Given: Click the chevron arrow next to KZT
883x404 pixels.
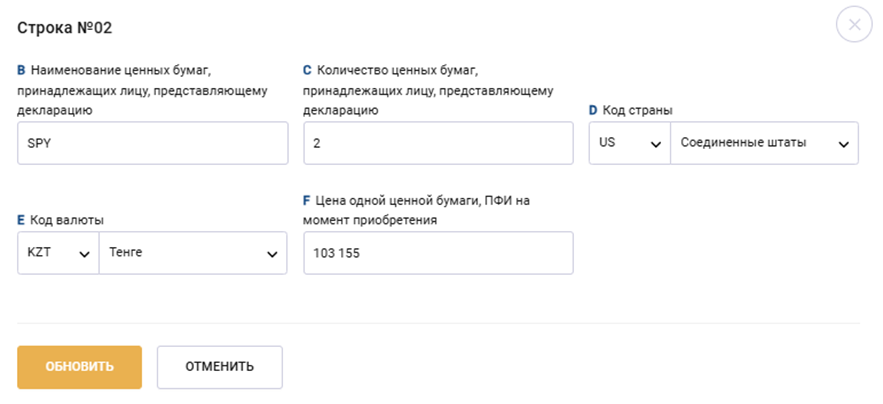Looking at the screenshot, I should click(x=84, y=255).
